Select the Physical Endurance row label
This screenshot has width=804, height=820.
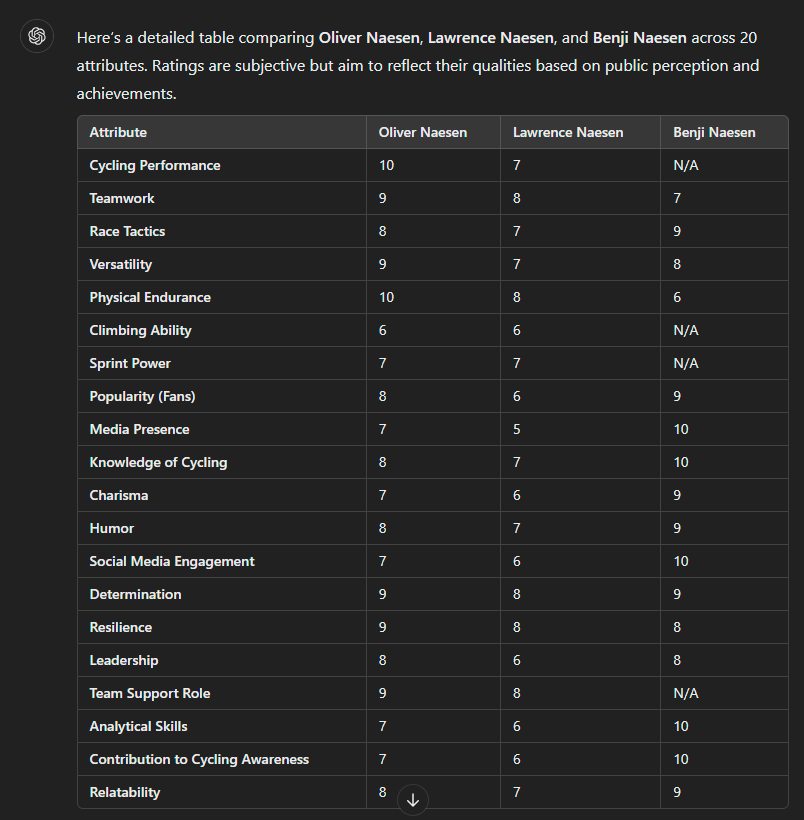[x=150, y=297]
